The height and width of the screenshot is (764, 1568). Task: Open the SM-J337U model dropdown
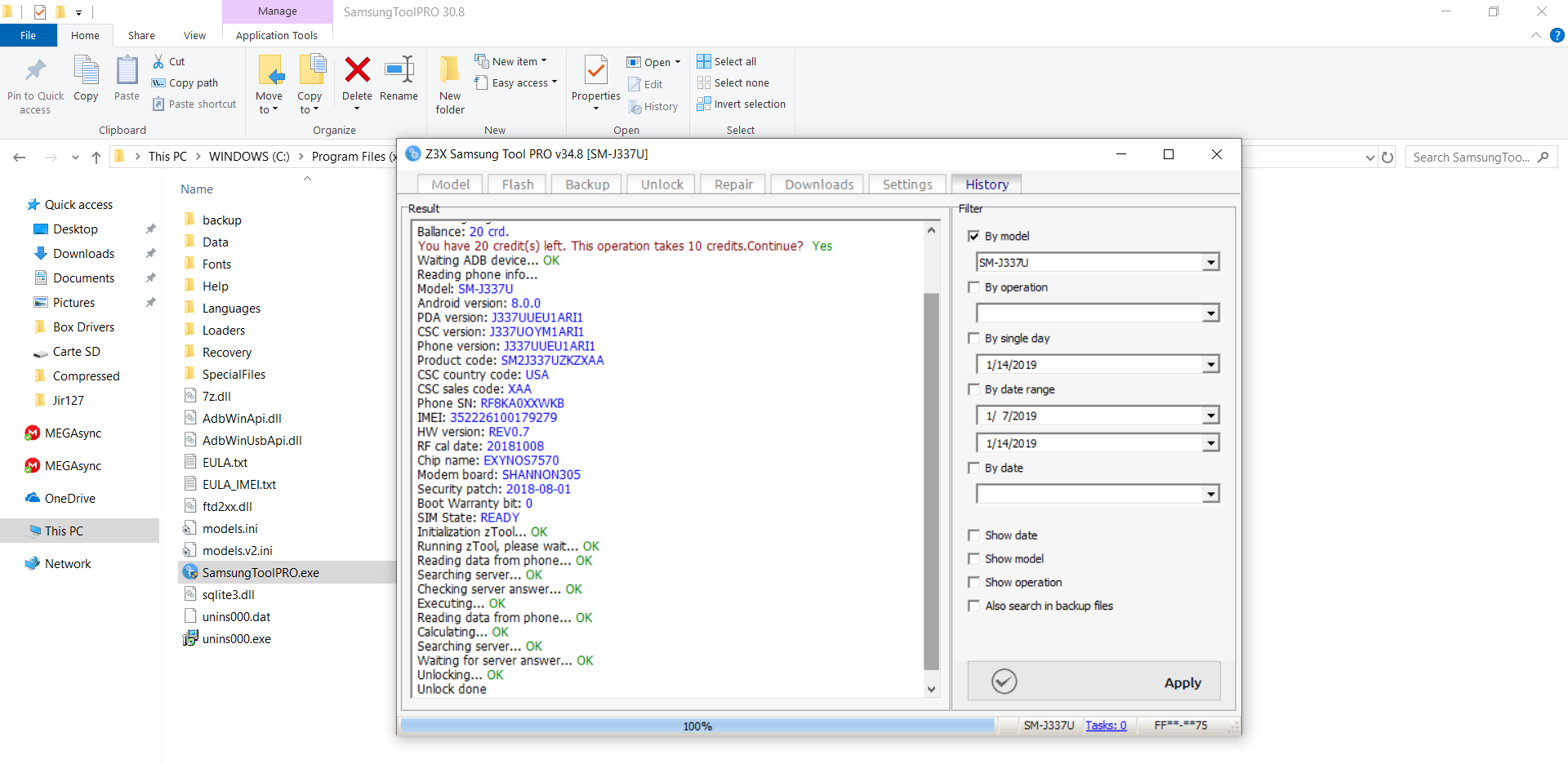(x=1210, y=262)
